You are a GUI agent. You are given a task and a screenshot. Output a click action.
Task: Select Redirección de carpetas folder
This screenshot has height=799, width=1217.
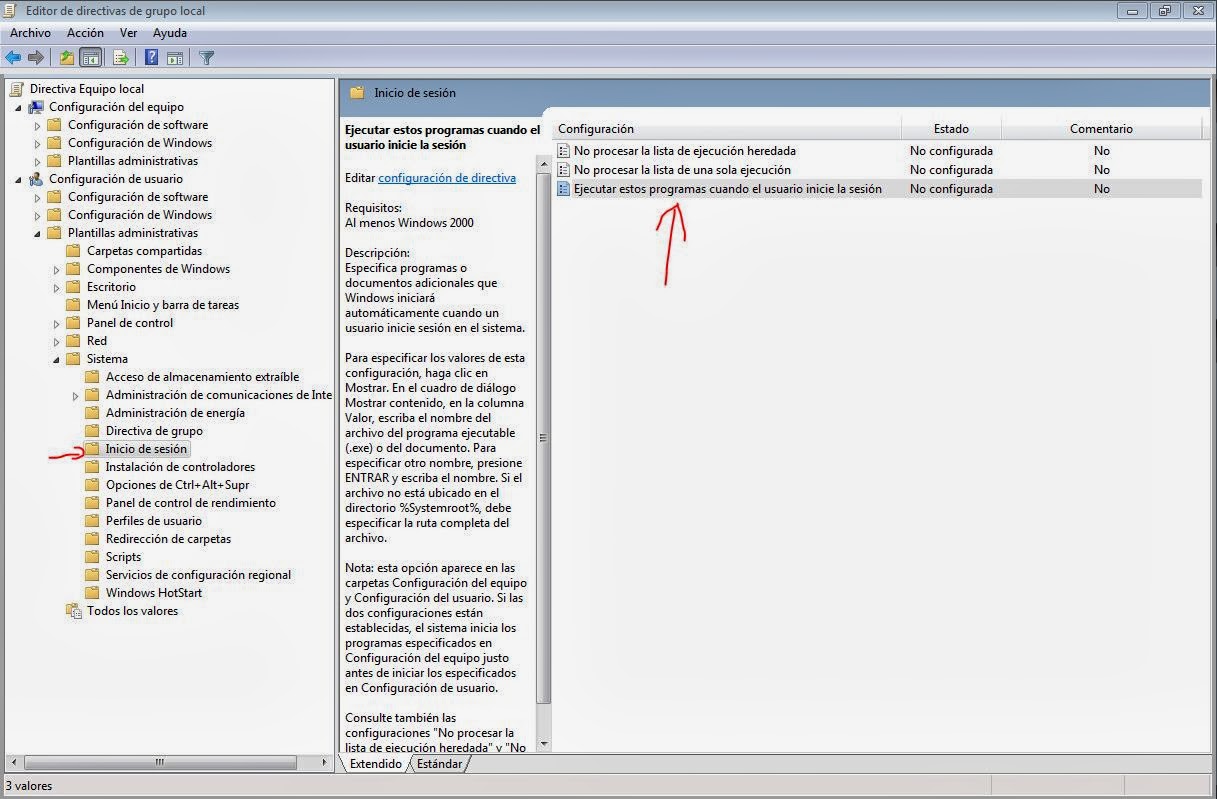point(168,539)
